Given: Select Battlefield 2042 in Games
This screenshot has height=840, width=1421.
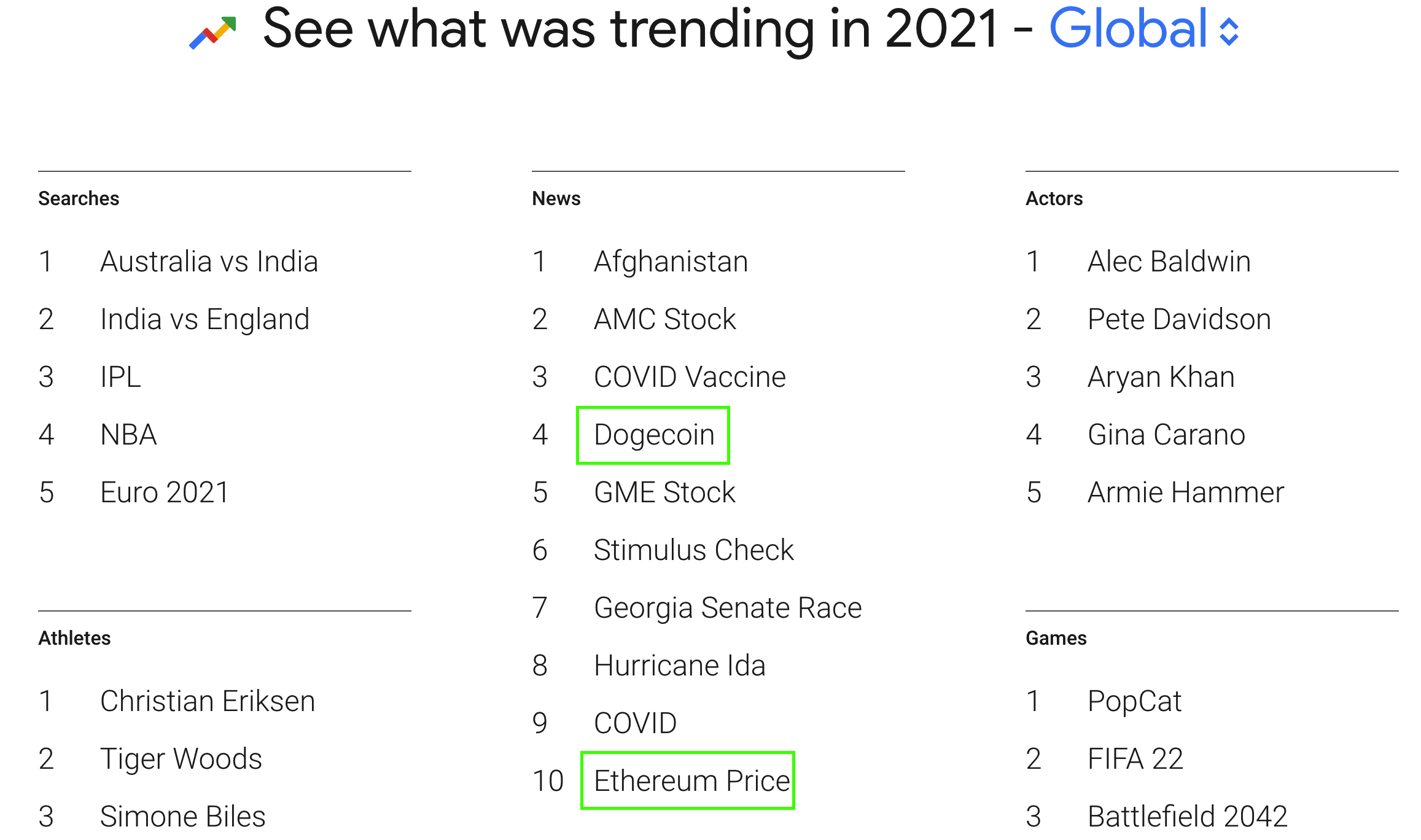Looking at the screenshot, I should point(1187,817).
